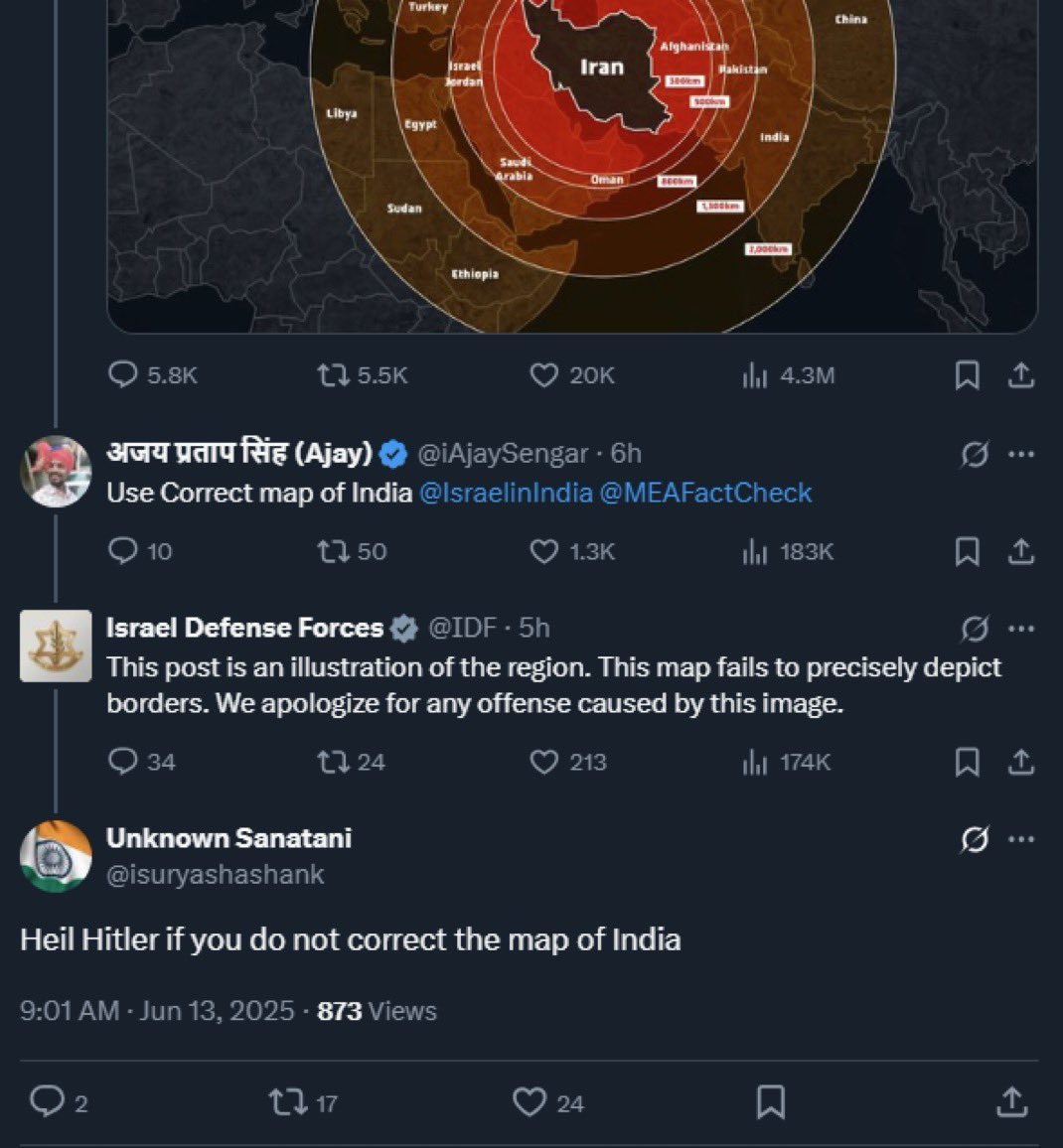Reply to the Unknown Sanatani post
Viewport: 1063px width, 1148px height.
(47, 1102)
